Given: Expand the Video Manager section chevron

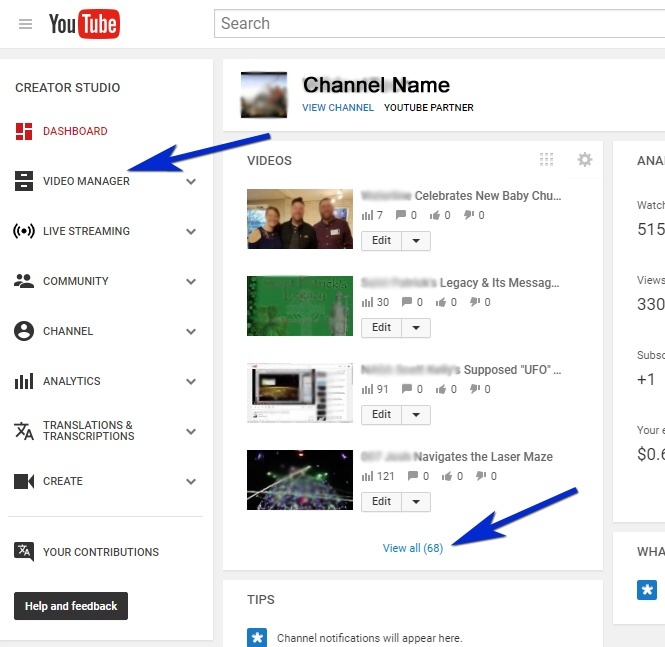Looking at the screenshot, I should (x=191, y=181).
